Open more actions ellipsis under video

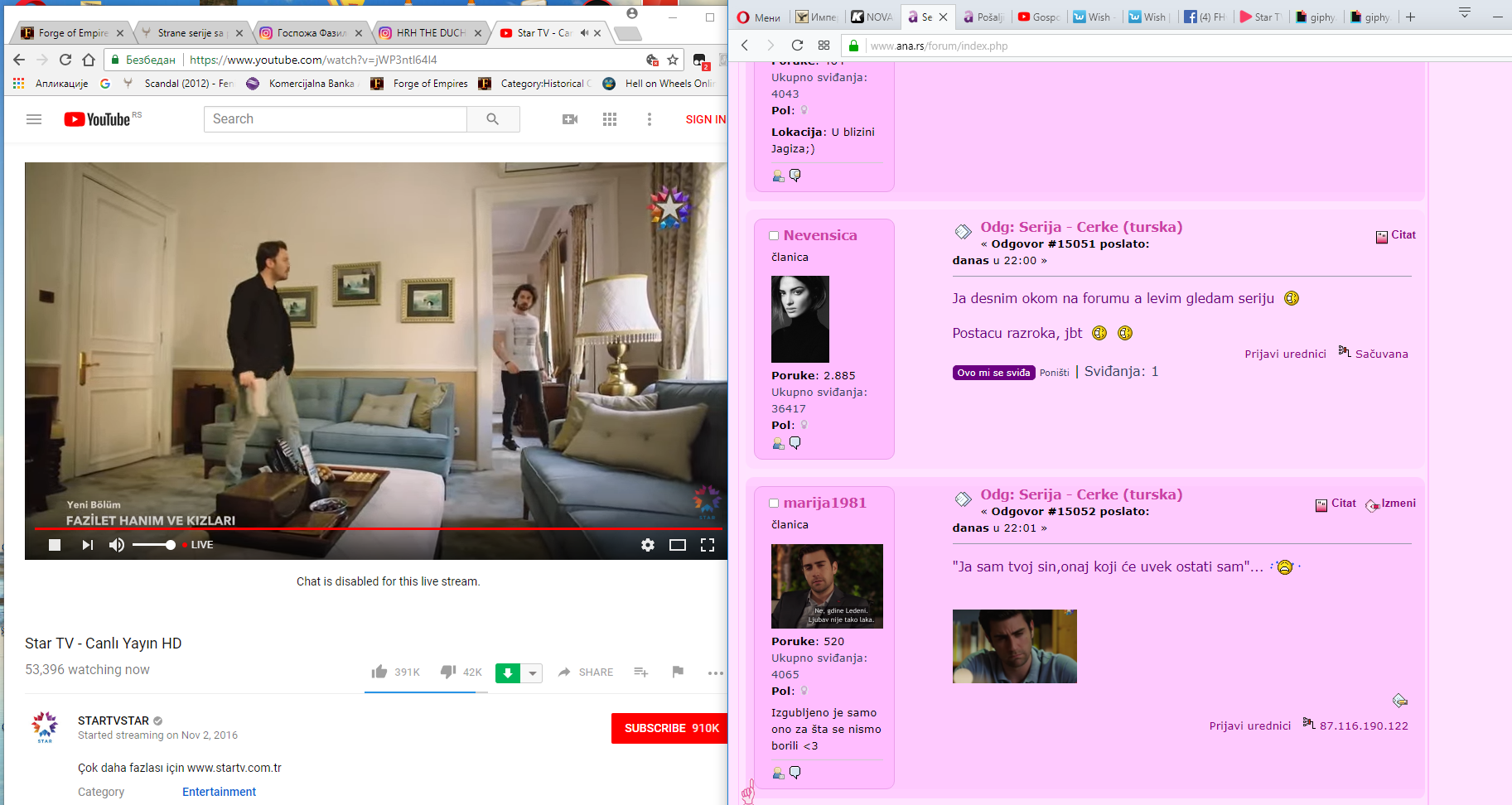coord(716,672)
